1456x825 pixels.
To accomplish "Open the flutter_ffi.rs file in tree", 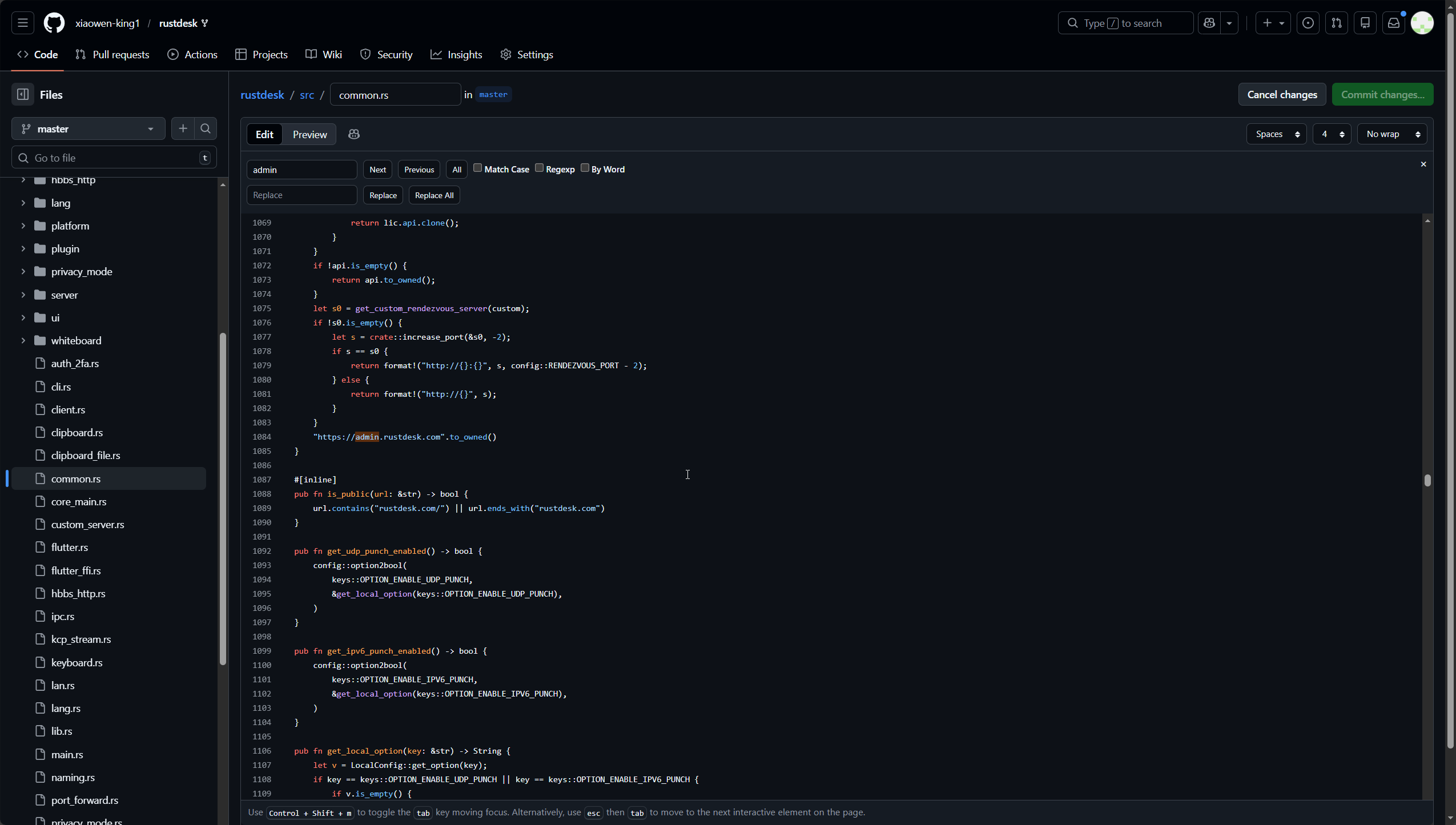I will tap(76, 570).
